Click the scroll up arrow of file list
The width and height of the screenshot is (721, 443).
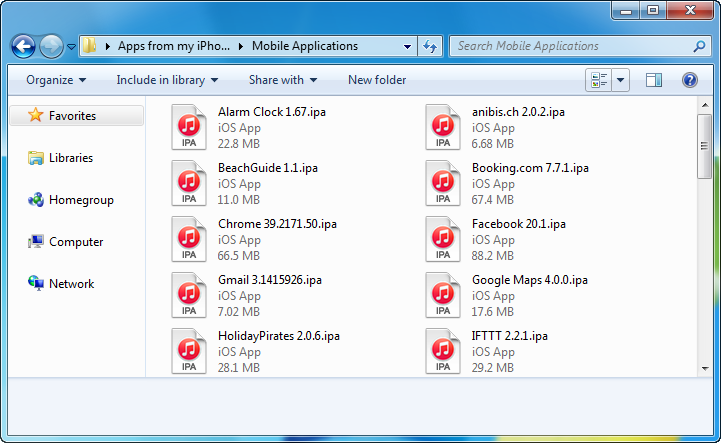(705, 105)
